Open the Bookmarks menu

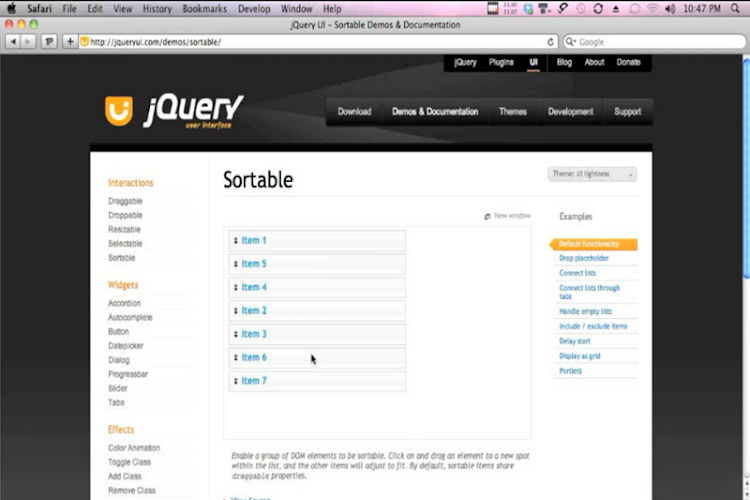[205, 9]
